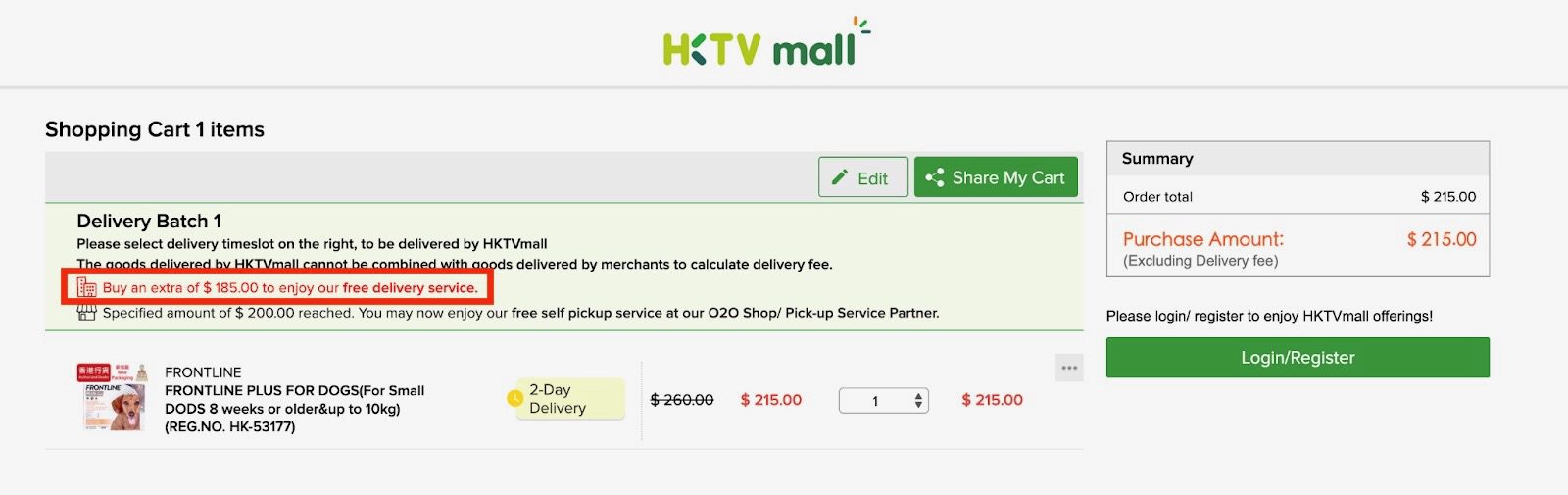Open the Frontline product thumbnail image
1568x495 pixels.
coord(112,398)
